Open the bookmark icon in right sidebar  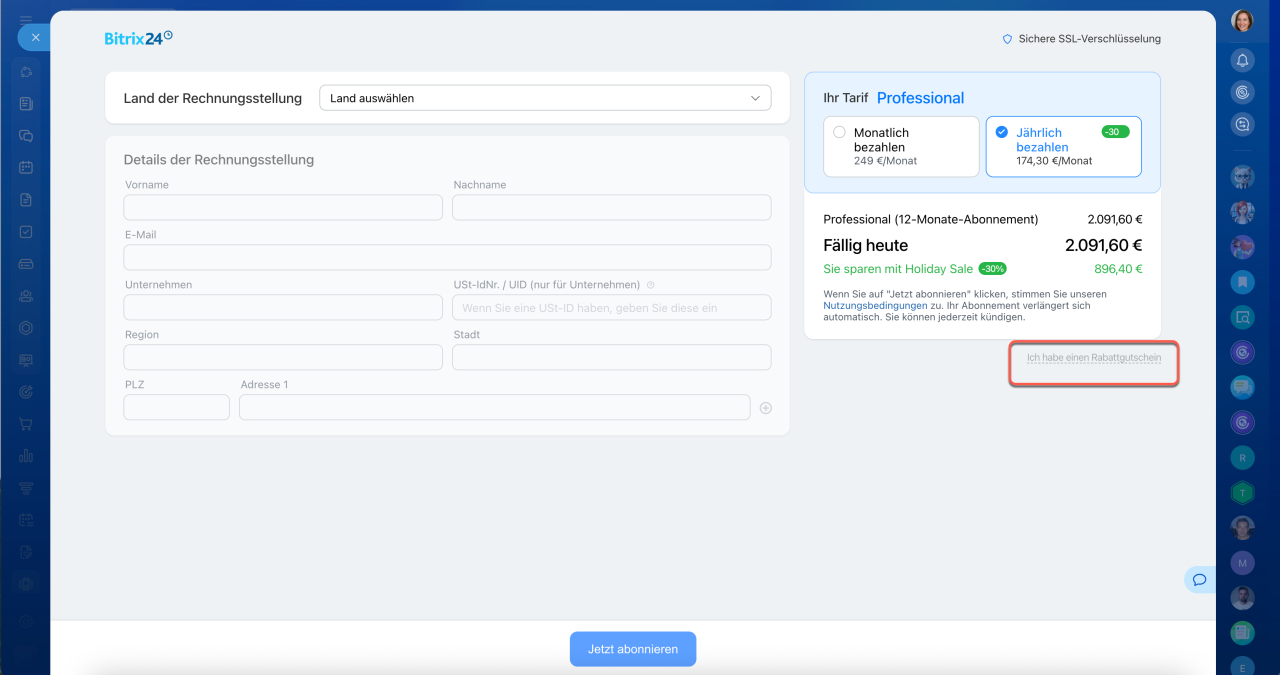tap(1242, 282)
